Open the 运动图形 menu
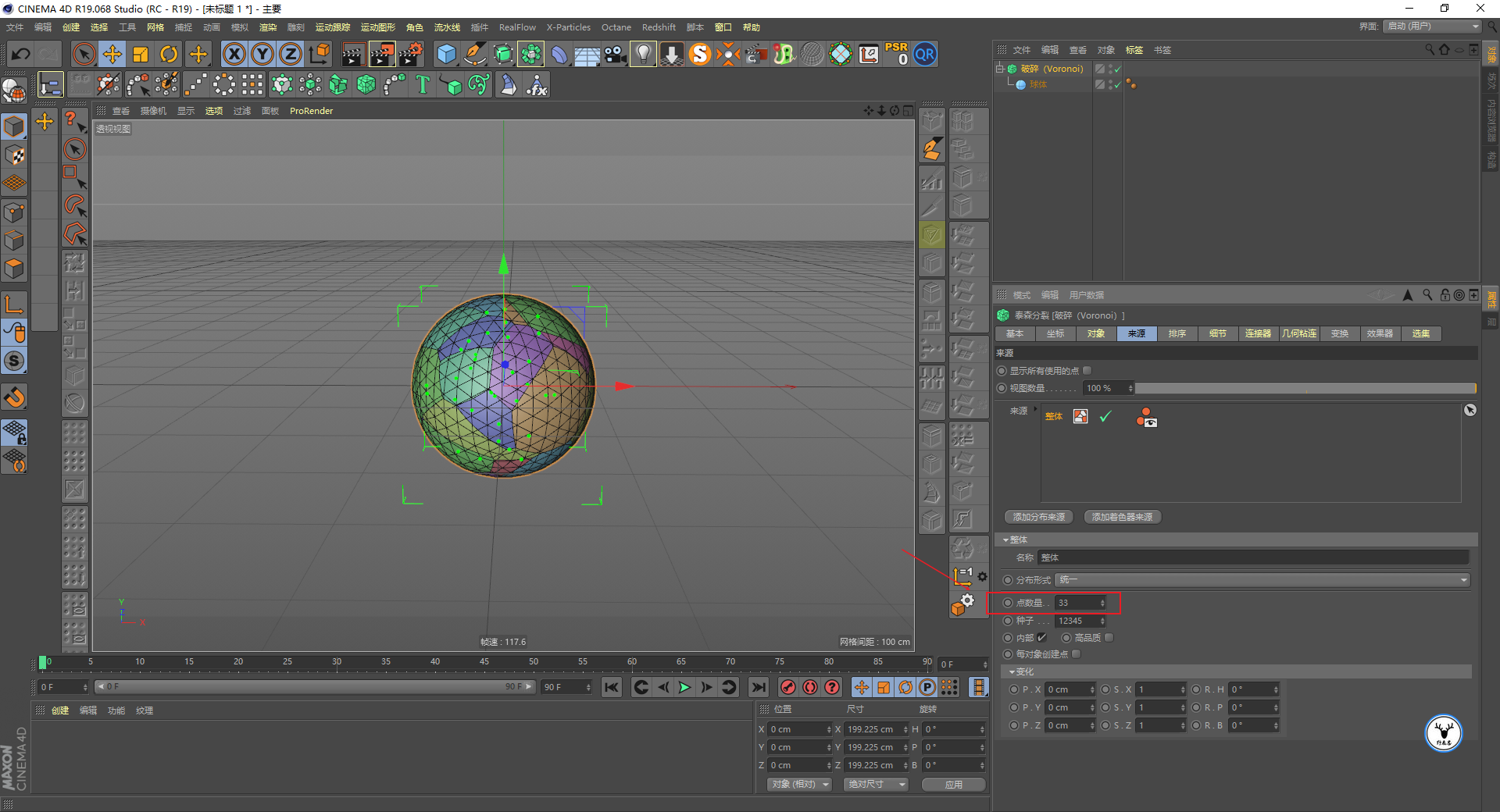1500x812 pixels. point(378,27)
